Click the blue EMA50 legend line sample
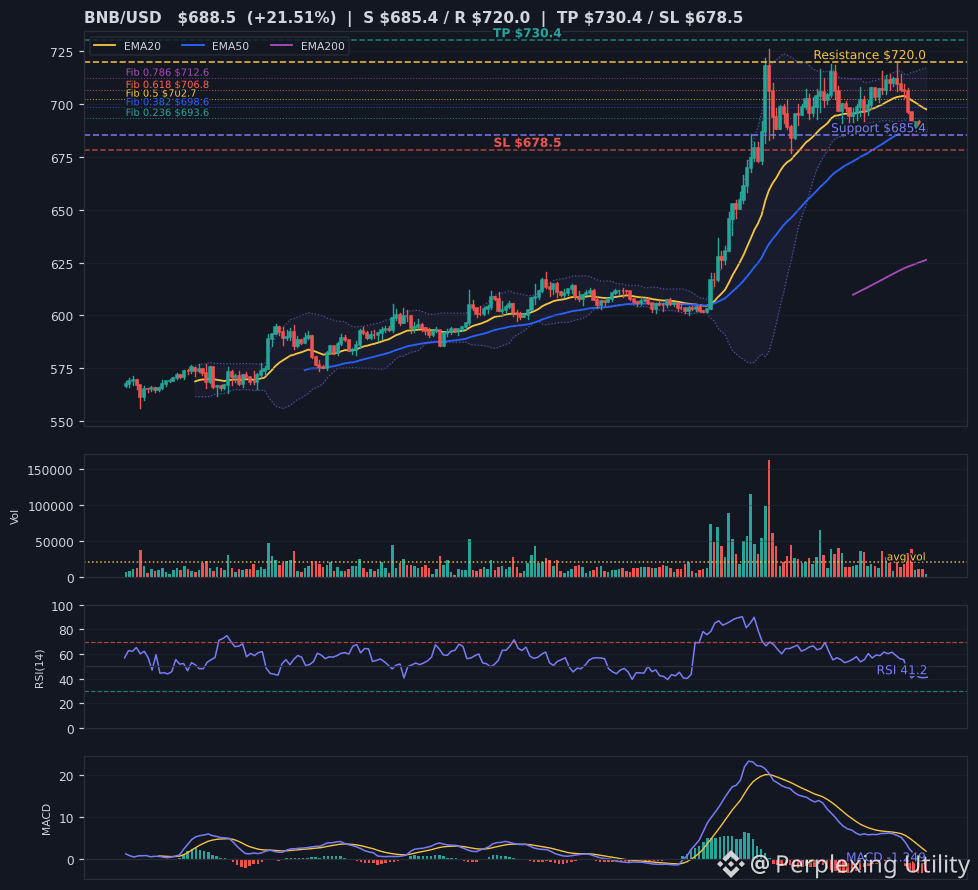 (192, 46)
